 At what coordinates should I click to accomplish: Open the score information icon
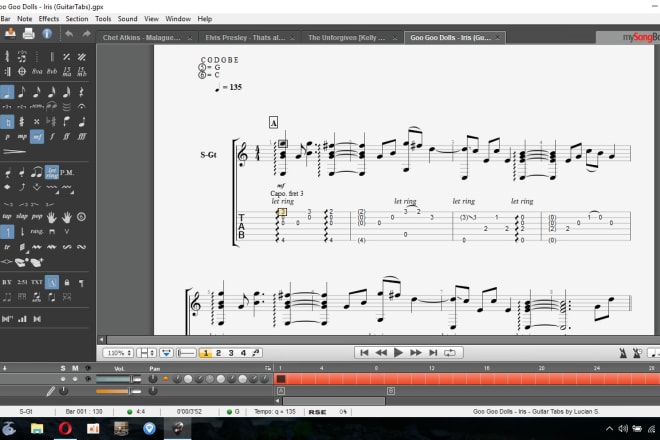(x=47, y=34)
